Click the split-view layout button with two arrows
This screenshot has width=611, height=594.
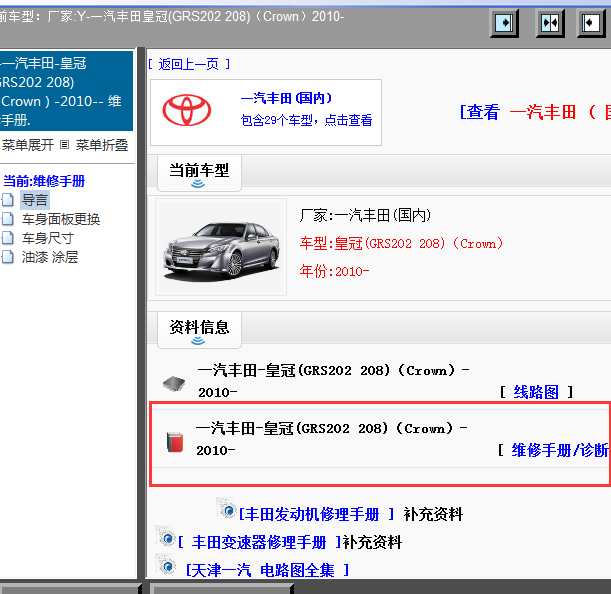550,23
